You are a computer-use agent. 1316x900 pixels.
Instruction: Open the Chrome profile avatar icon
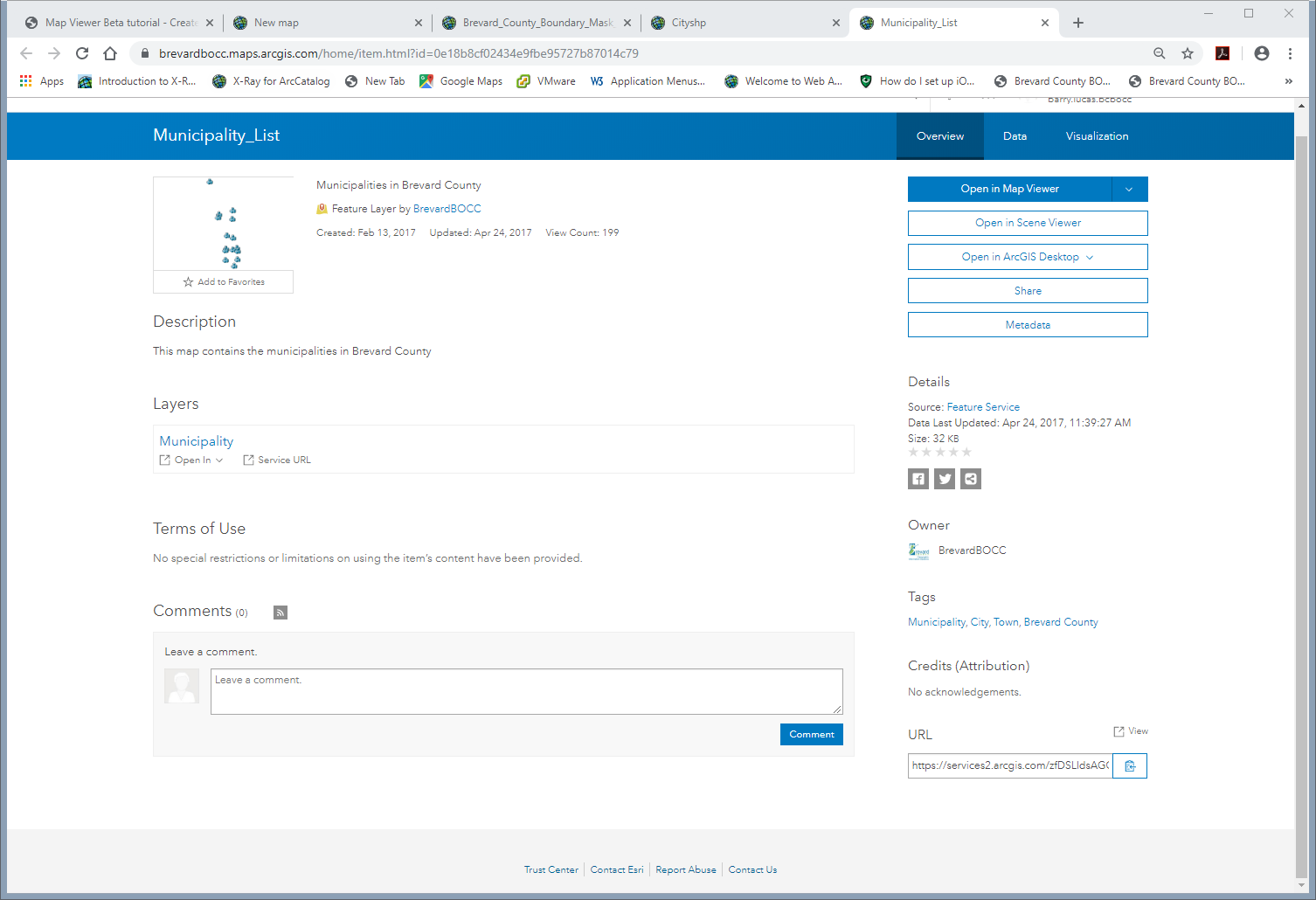click(1262, 53)
